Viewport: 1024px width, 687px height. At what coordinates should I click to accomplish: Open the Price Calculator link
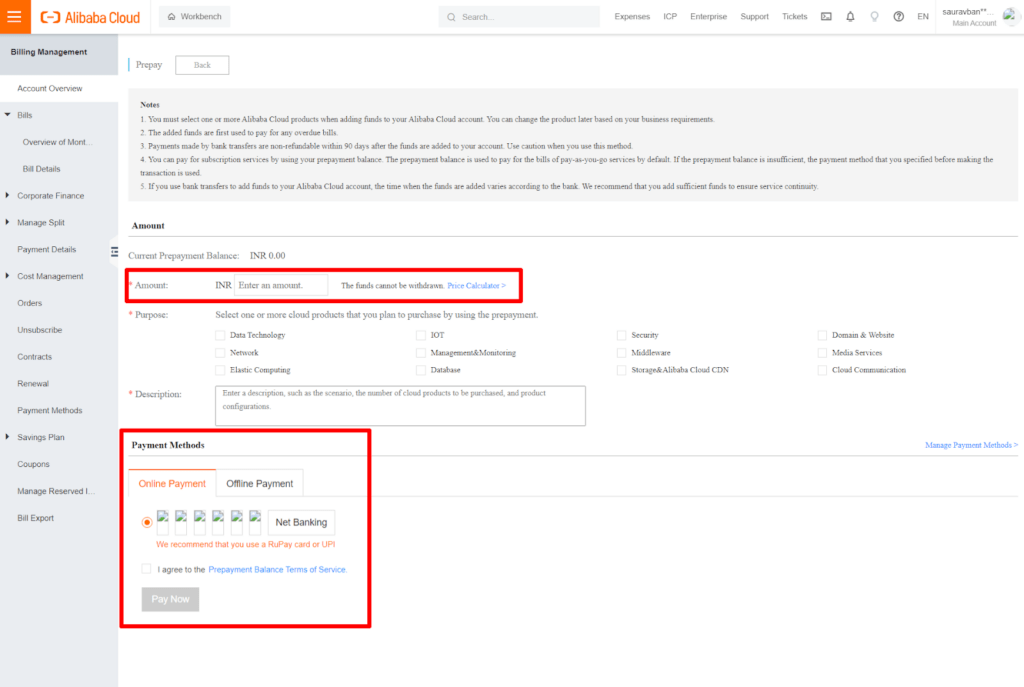click(476, 286)
